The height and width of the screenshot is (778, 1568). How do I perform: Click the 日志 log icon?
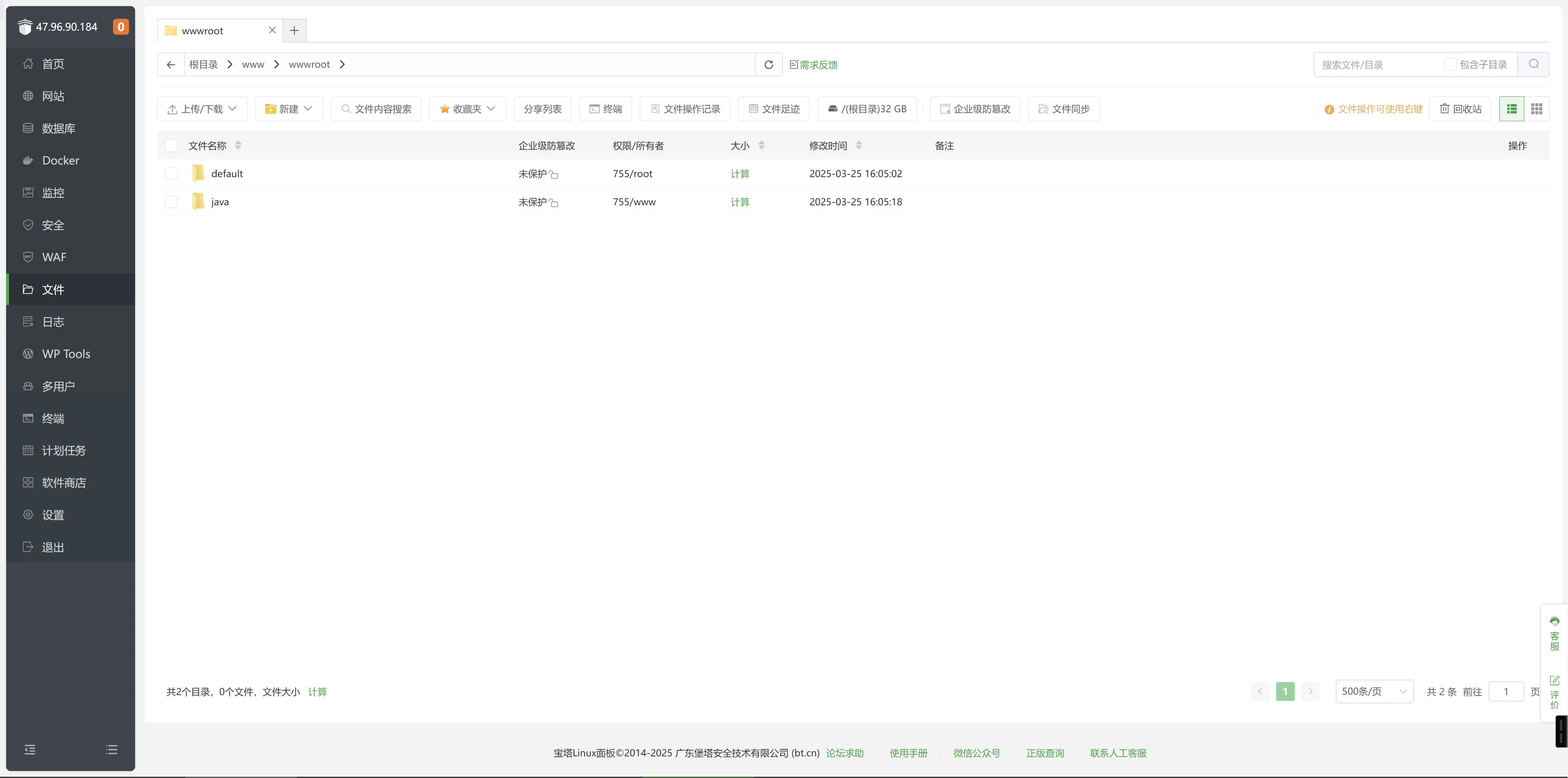(x=28, y=321)
